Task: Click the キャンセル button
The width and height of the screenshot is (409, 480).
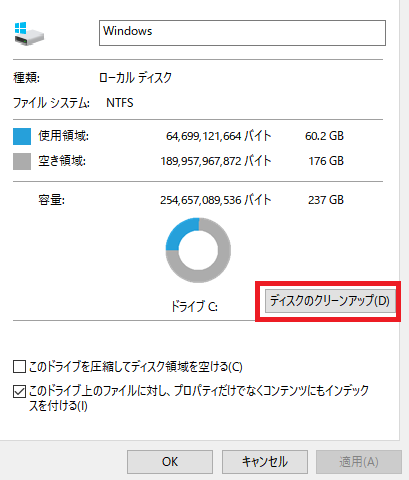Action: 265,462
